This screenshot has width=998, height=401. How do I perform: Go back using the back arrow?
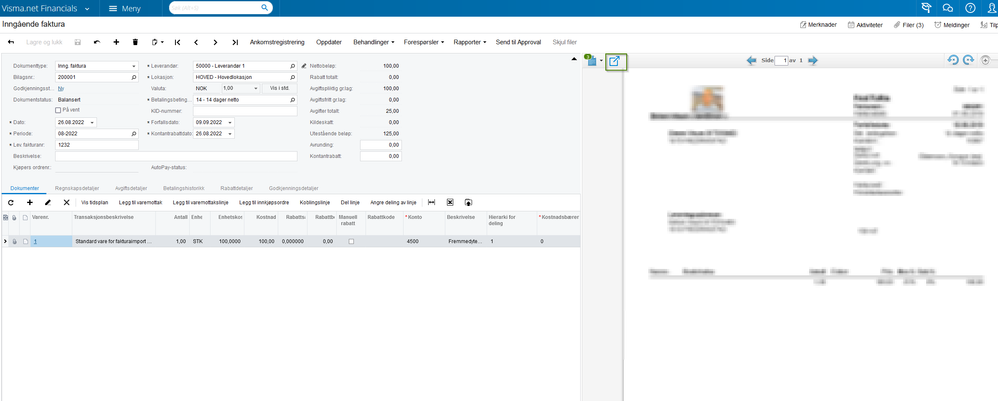coord(10,42)
